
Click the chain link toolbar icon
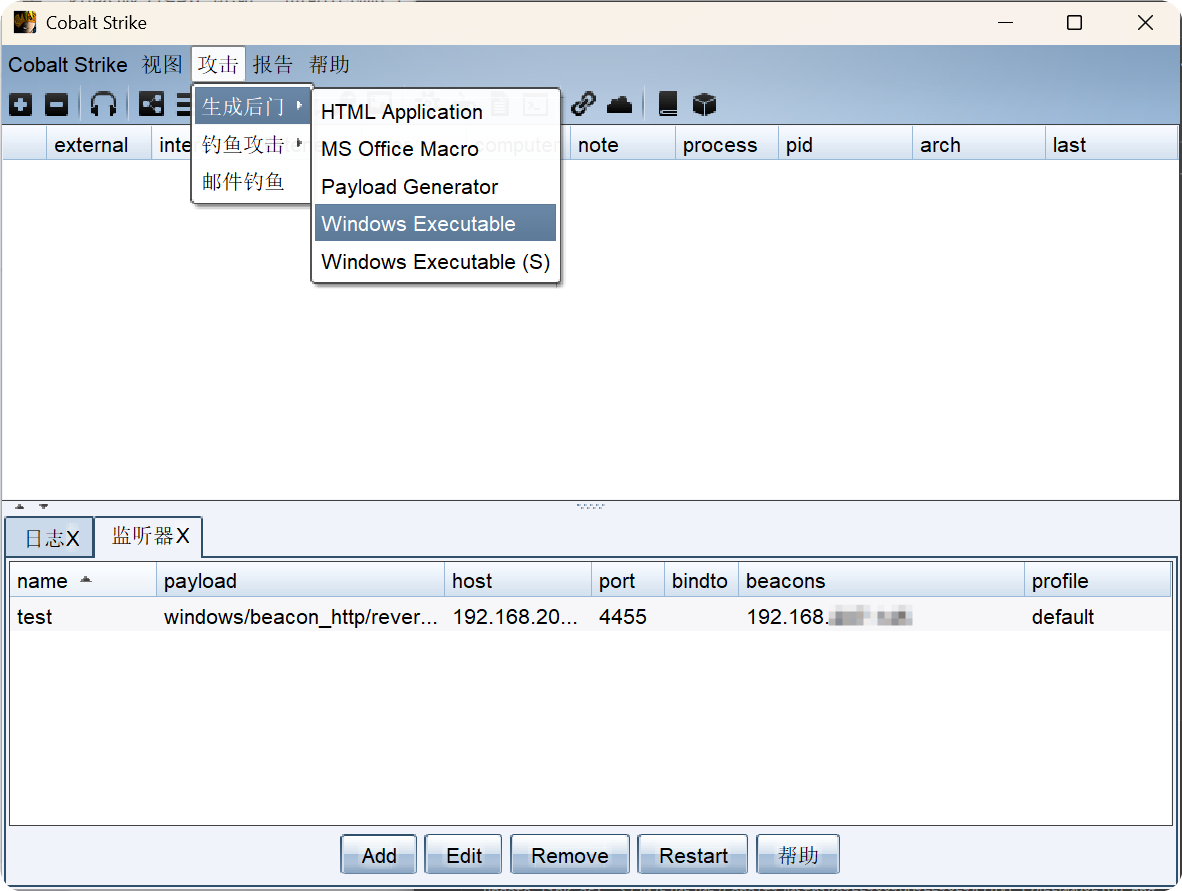pyautogui.click(x=583, y=104)
